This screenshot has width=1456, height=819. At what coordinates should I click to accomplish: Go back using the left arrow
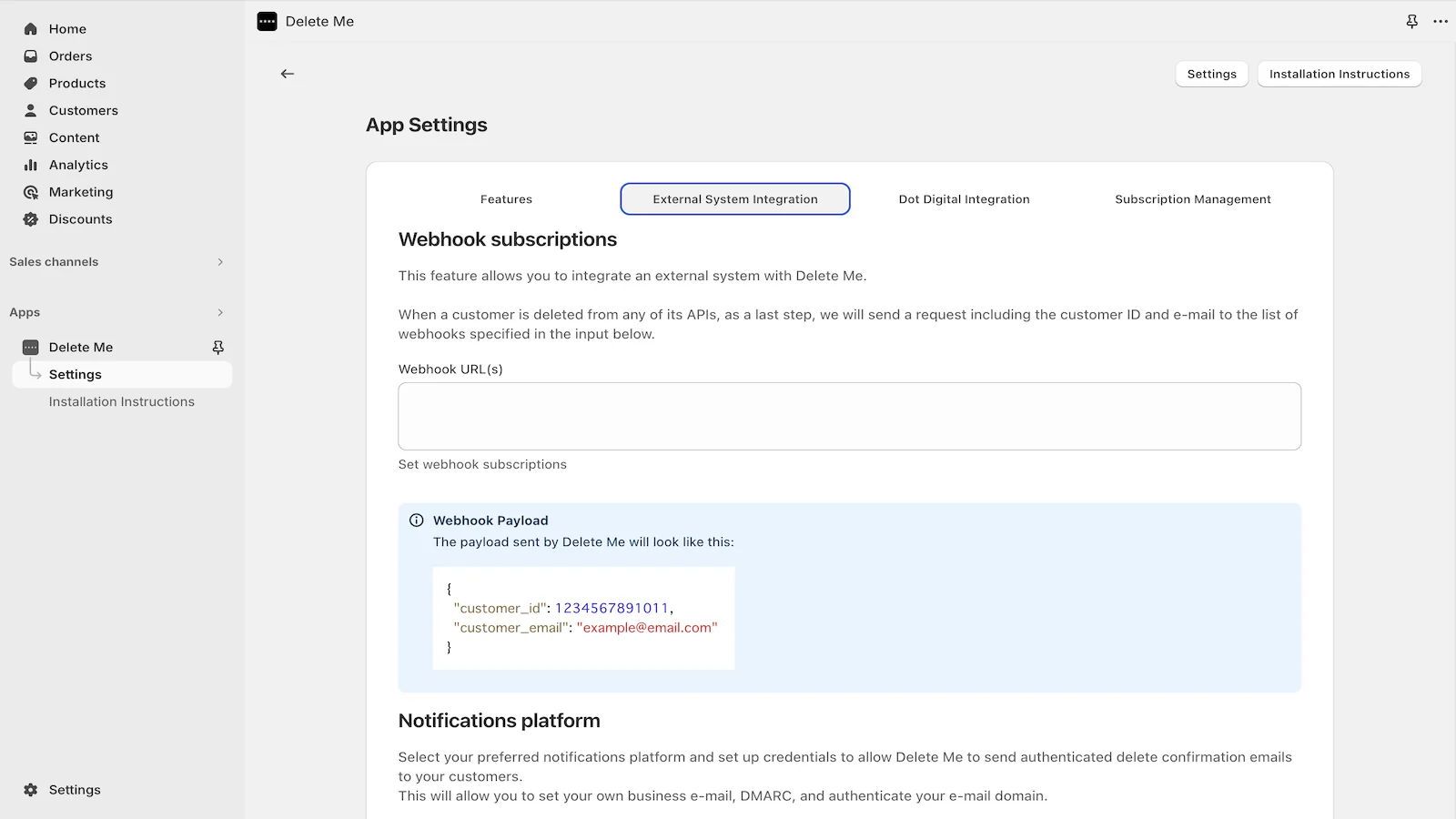(288, 74)
